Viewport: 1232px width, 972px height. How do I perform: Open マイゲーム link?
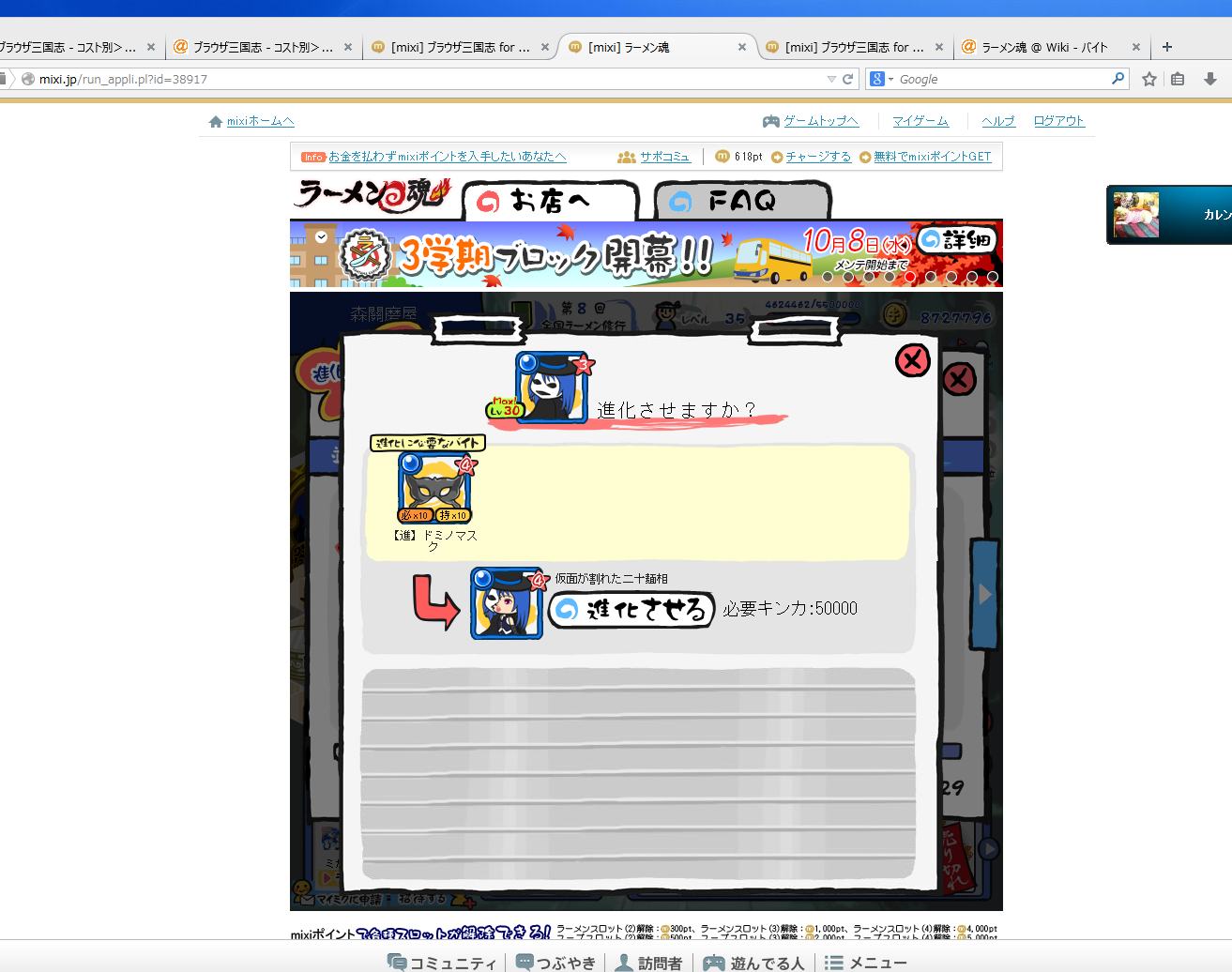click(x=920, y=121)
